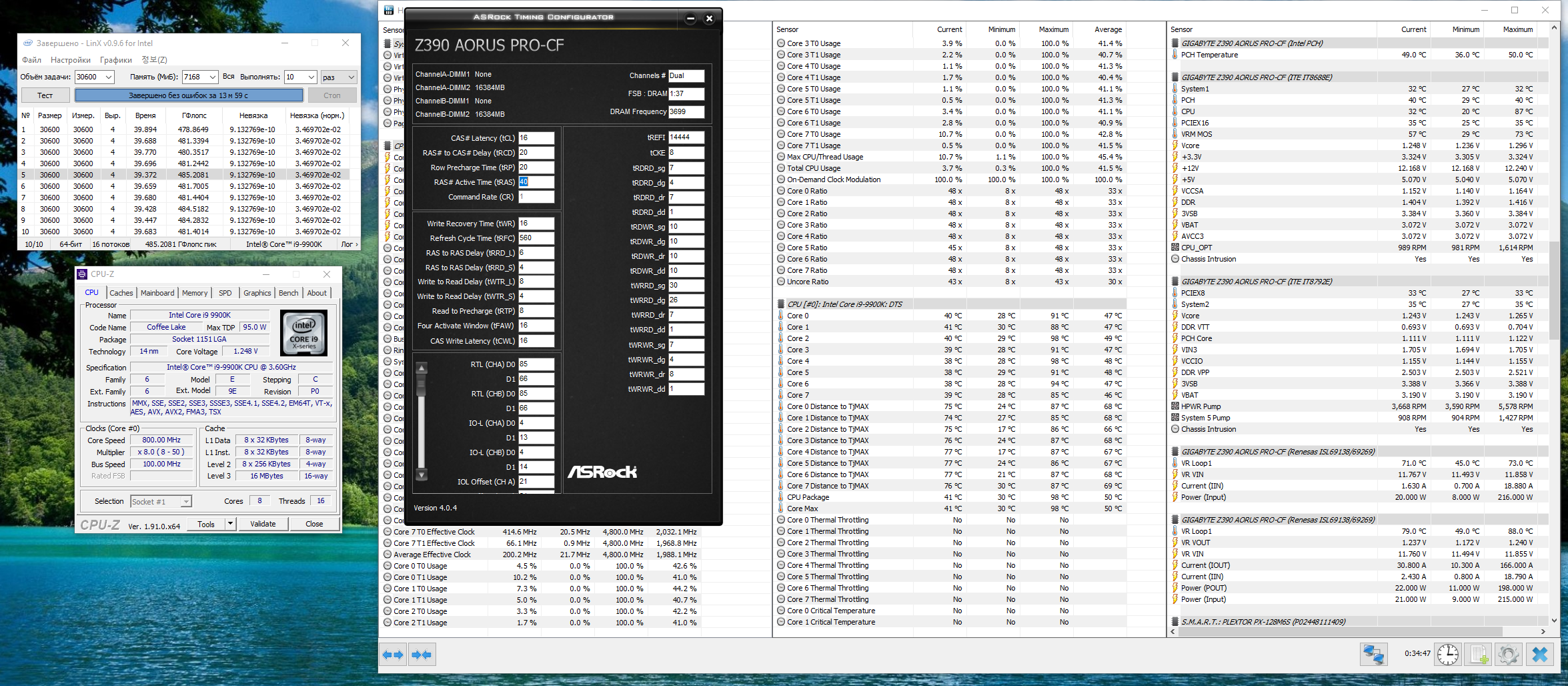1568x686 pixels.
Task: Click the S.M.A.R.T. PLEXOR drive icon
Action: coord(1175,622)
